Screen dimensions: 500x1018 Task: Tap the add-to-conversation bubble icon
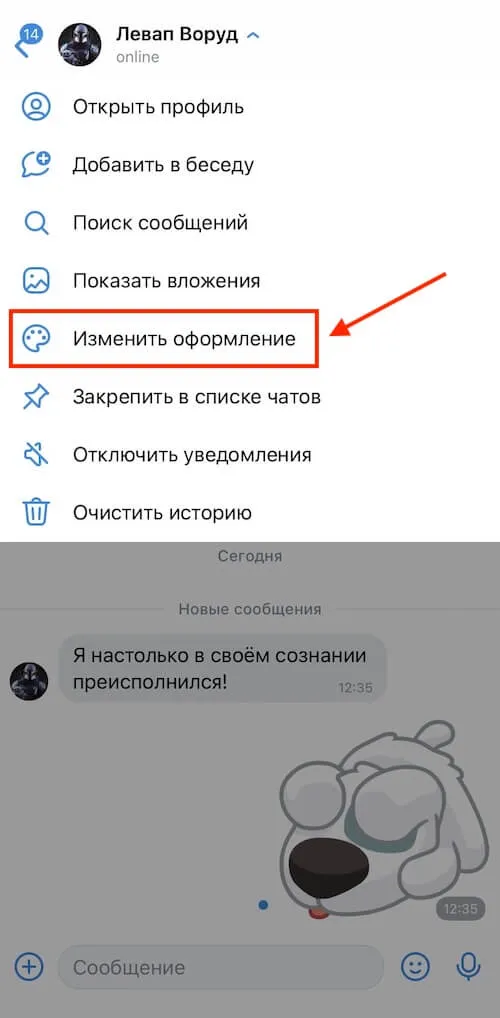tap(36, 165)
